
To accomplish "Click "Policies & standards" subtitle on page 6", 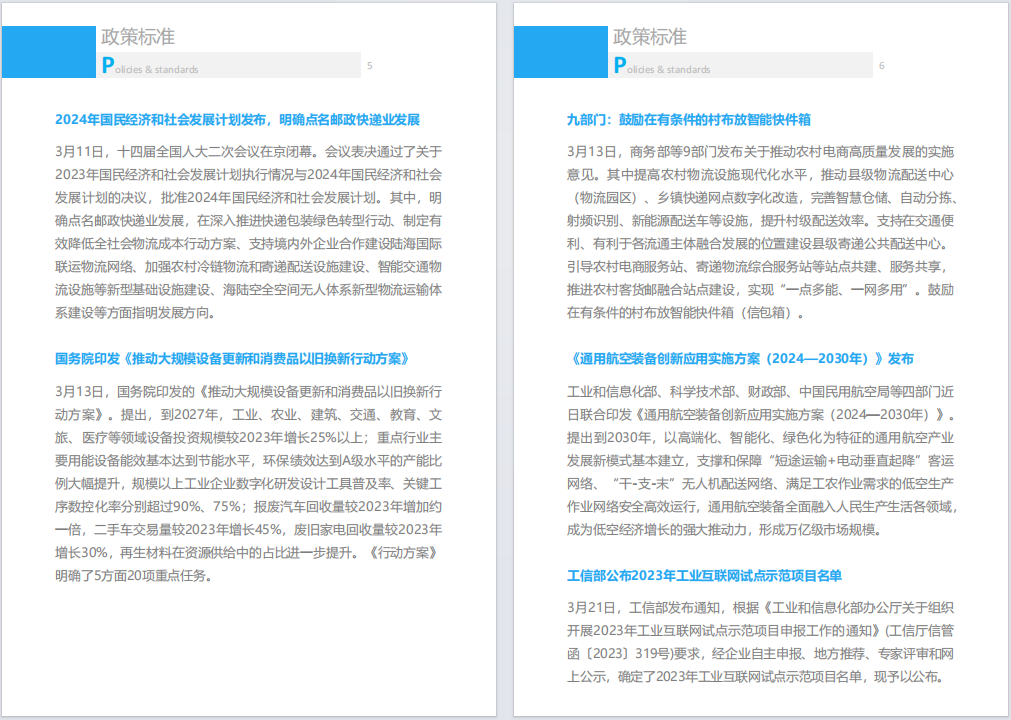I will [662, 66].
